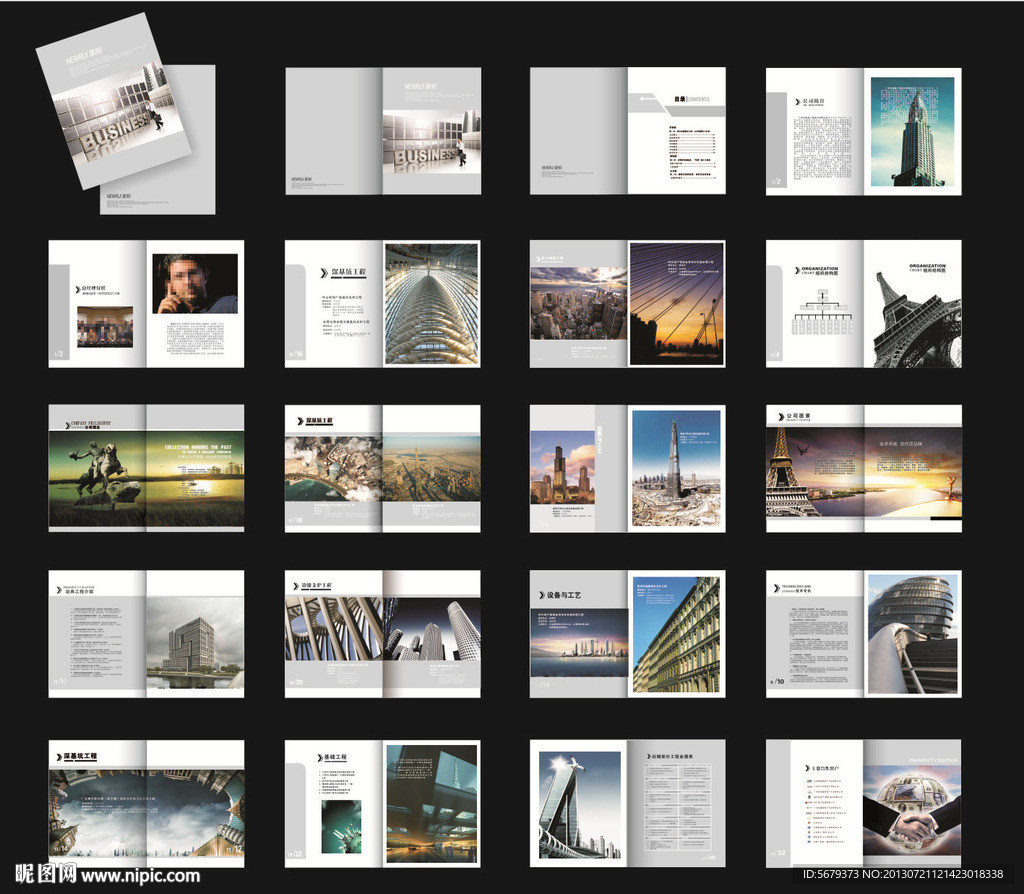Click the Burj Khalifa tower photo
This screenshot has width=1024, height=894.
[676, 468]
